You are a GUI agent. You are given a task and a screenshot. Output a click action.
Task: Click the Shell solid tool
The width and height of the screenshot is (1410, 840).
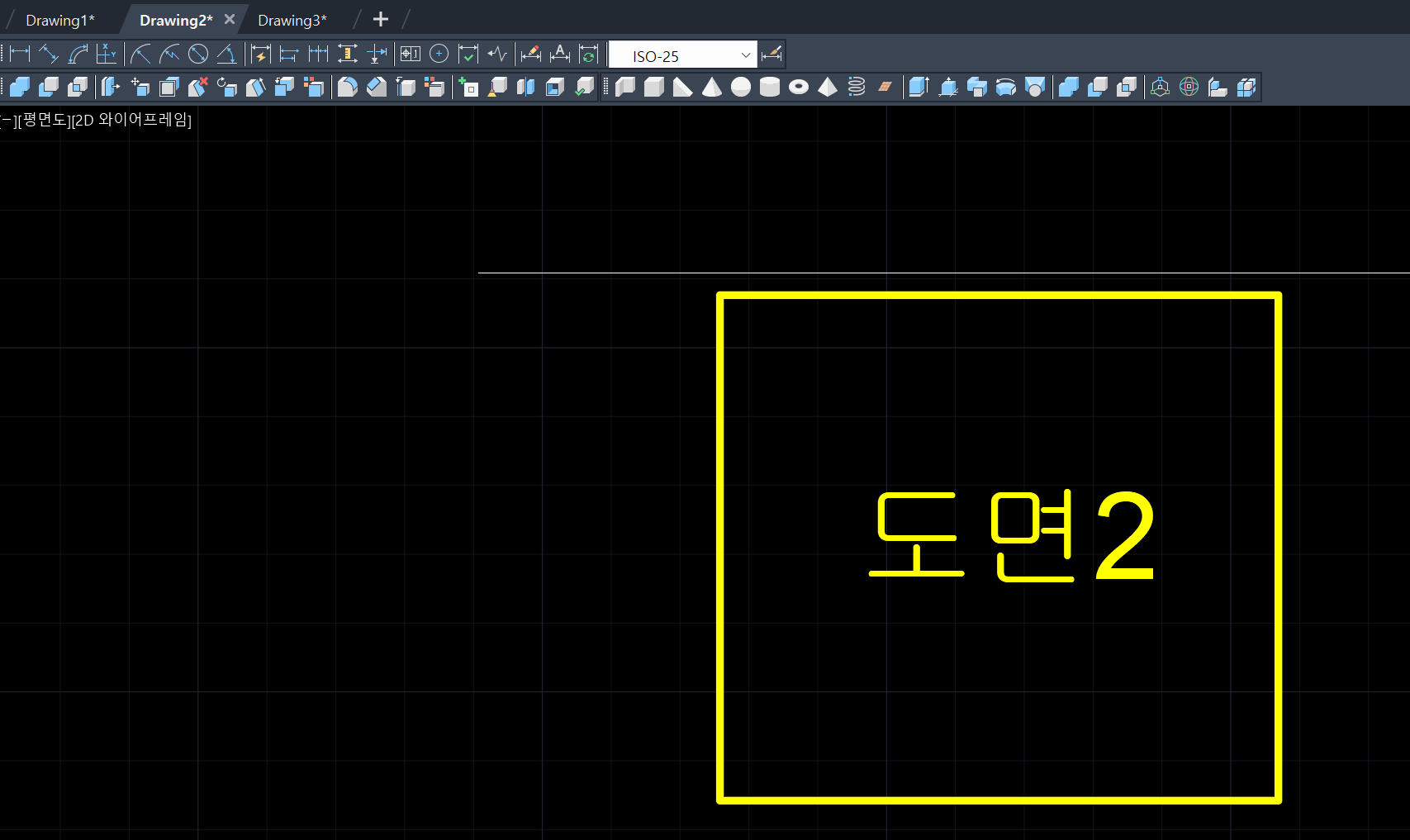(x=555, y=87)
